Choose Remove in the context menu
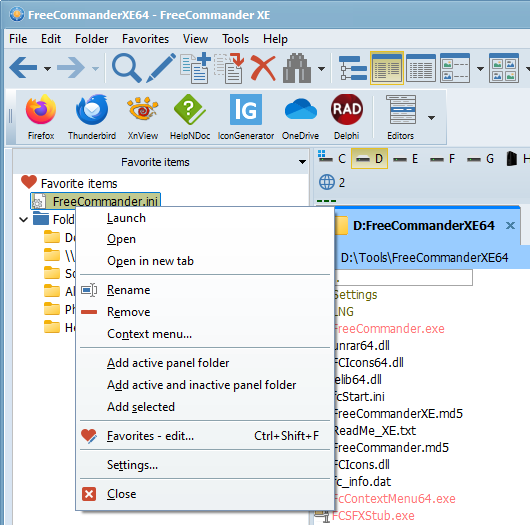530x525 pixels. [x=205, y=312]
